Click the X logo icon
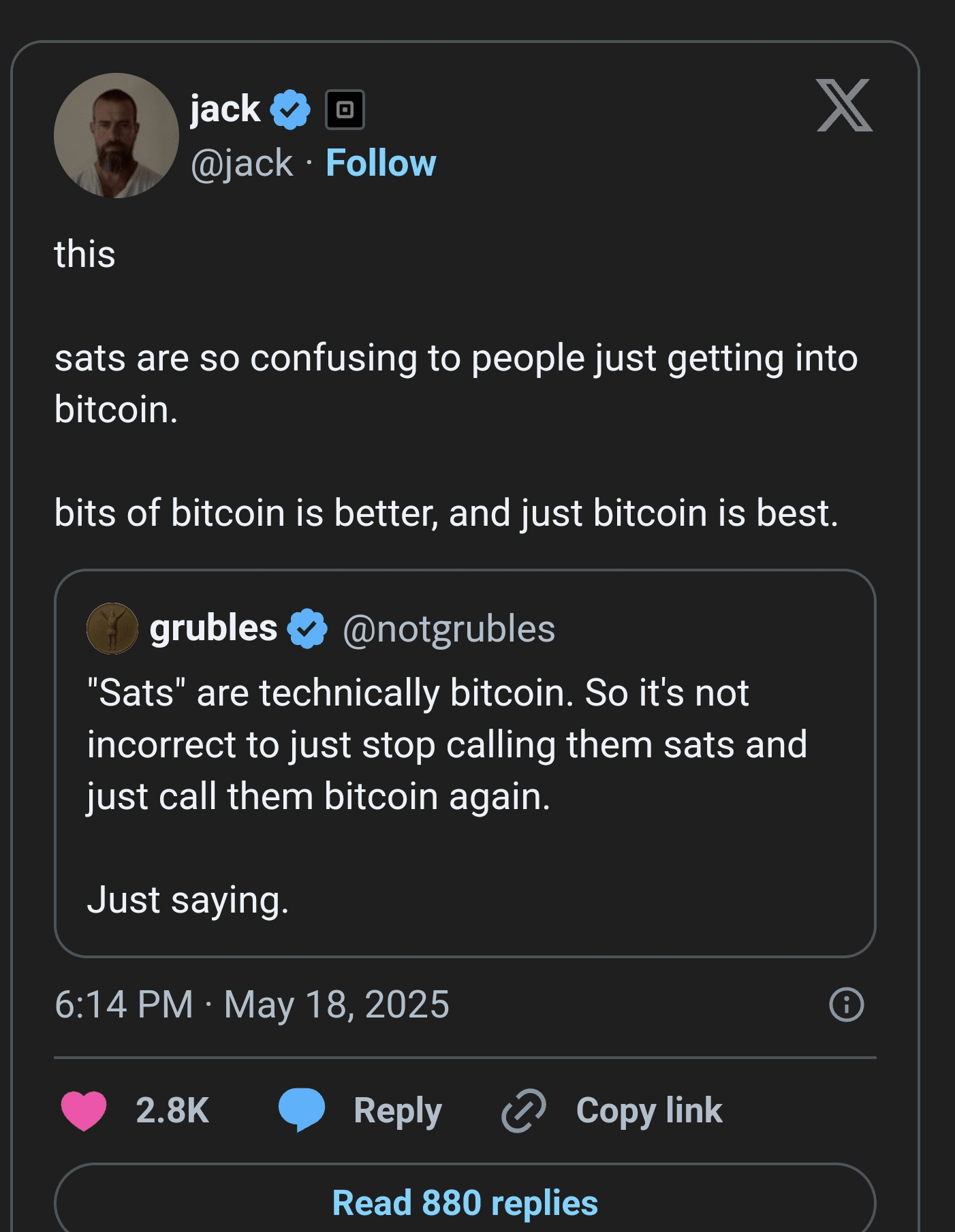955x1232 pixels. click(844, 106)
